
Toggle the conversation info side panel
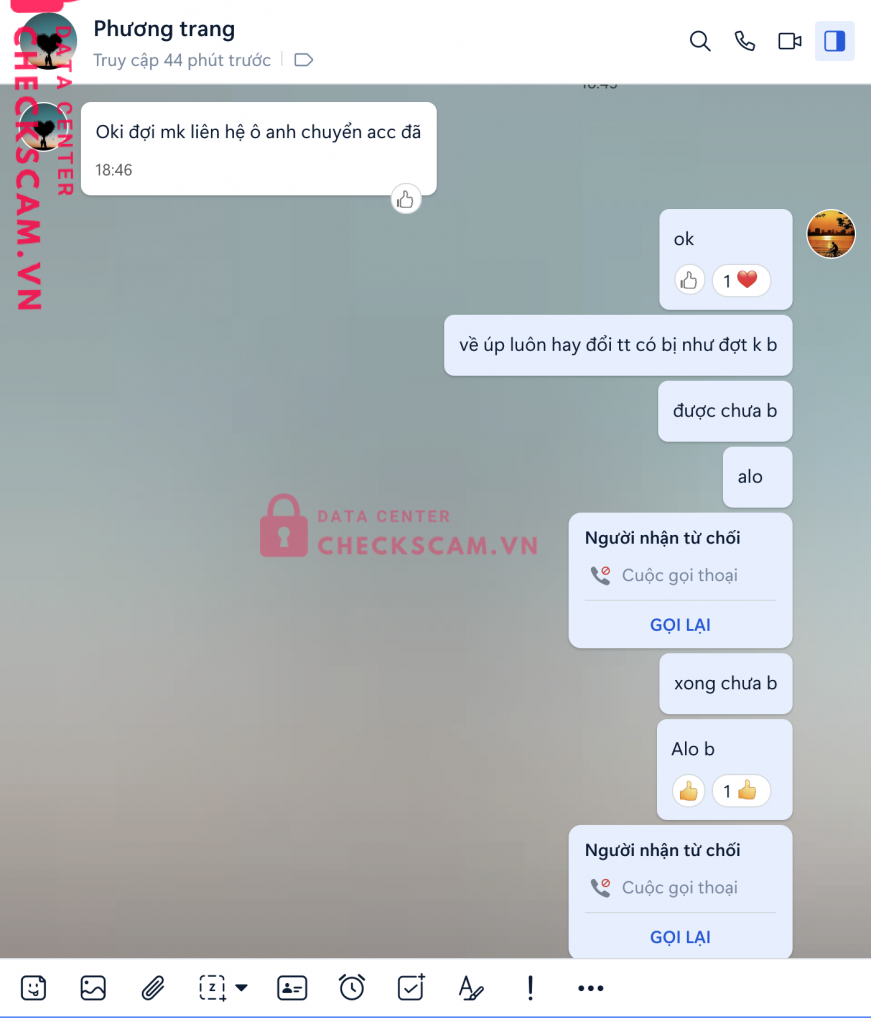(834, 41)
